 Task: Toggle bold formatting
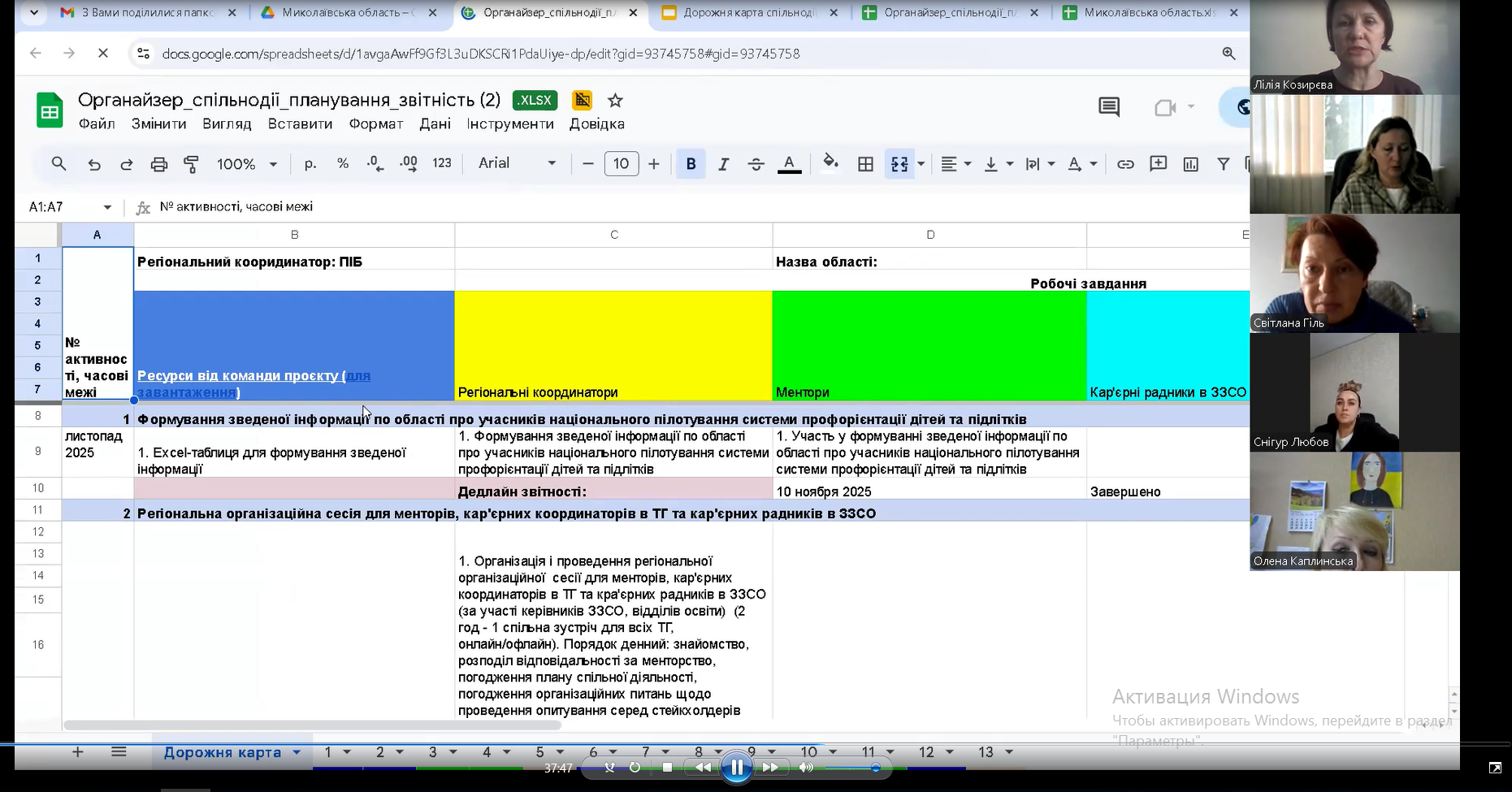tap(691, 164)
